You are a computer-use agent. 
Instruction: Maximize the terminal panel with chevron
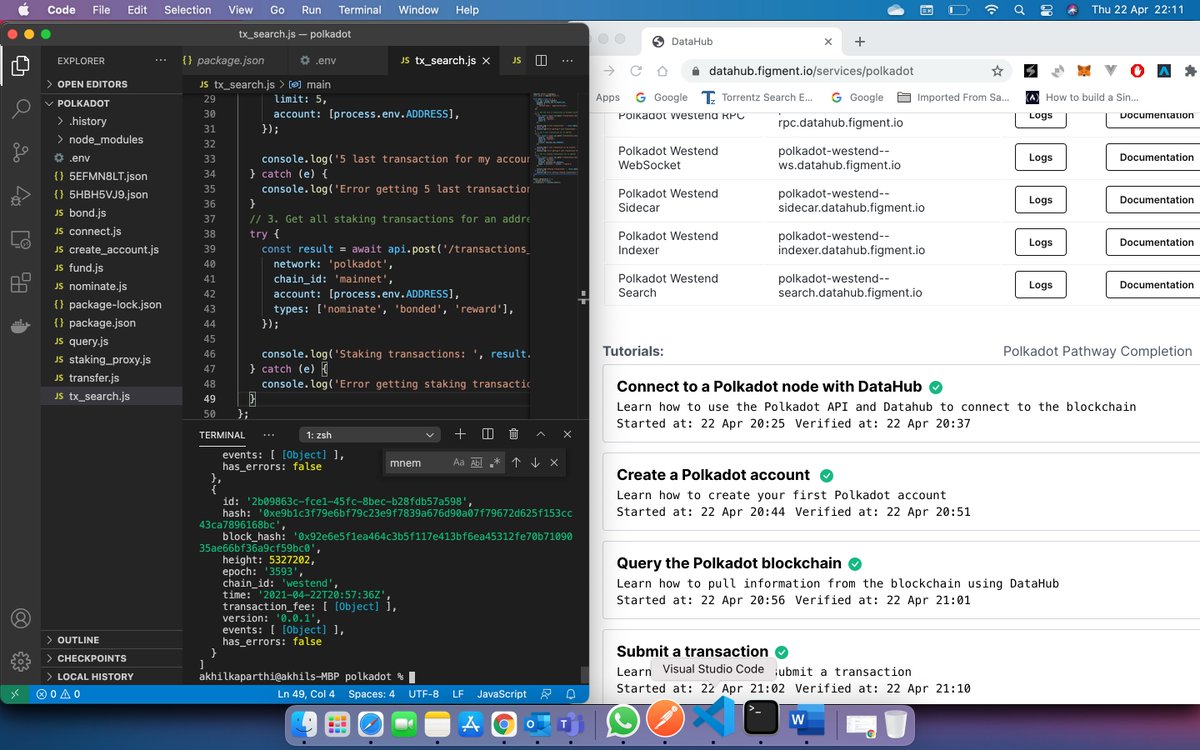point(541,434)
